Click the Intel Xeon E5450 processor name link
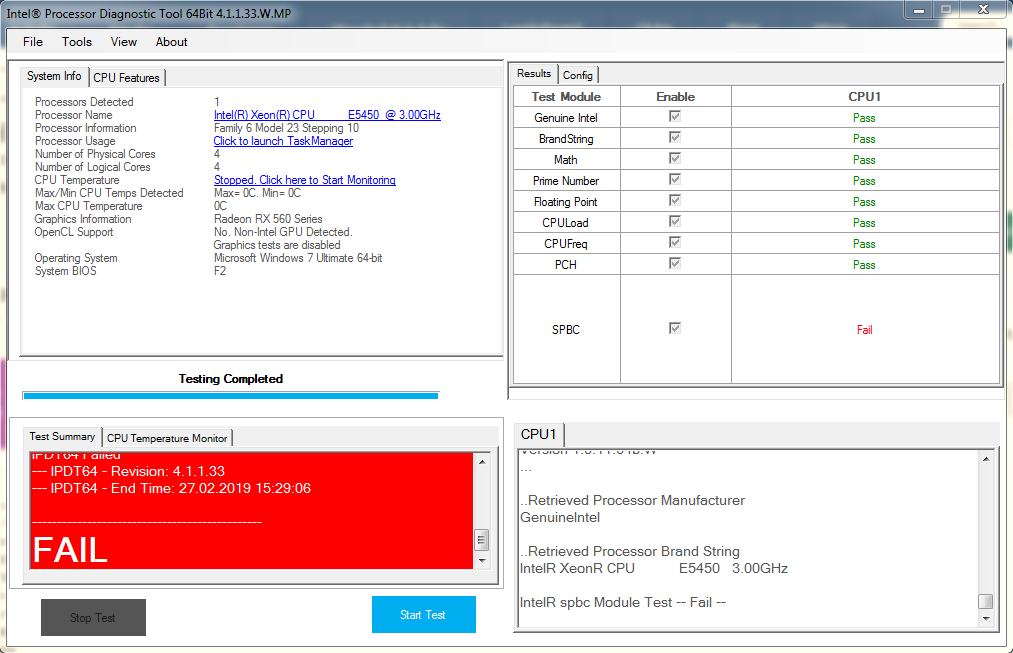The width and height of the screenshot is (1013, 653). [327, 115]
